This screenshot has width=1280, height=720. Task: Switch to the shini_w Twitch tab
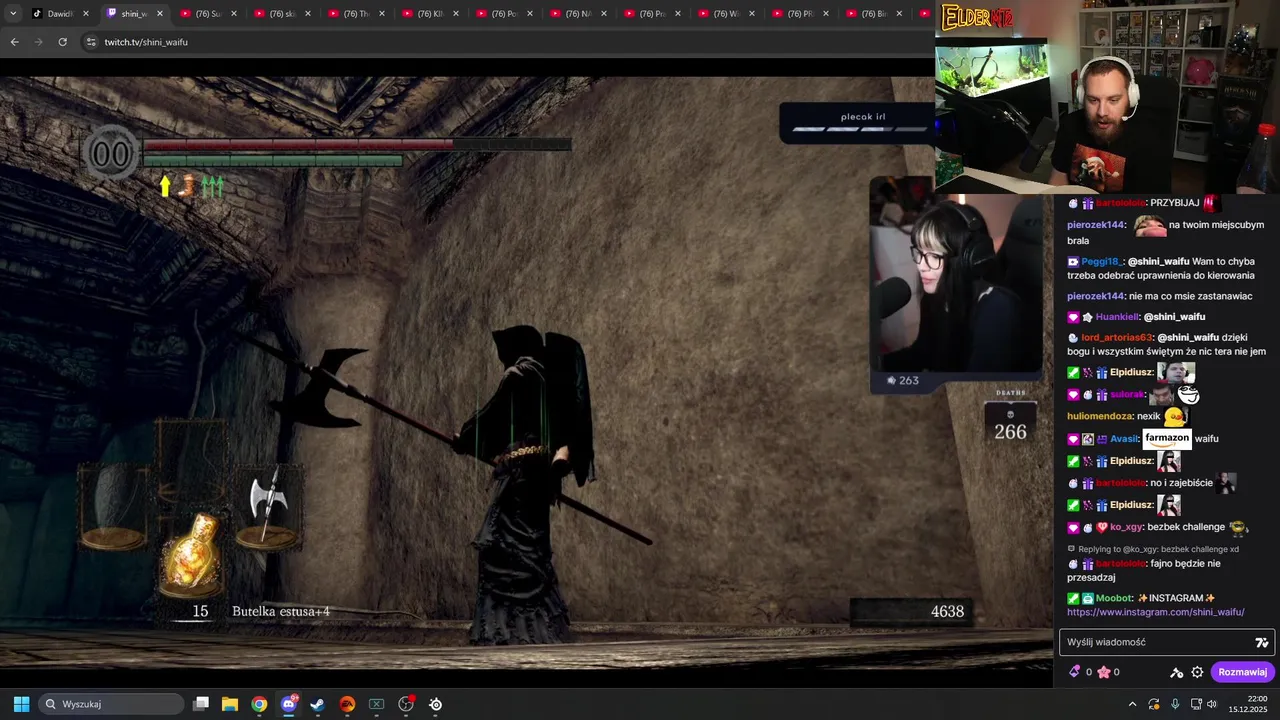tap(134, 14)
